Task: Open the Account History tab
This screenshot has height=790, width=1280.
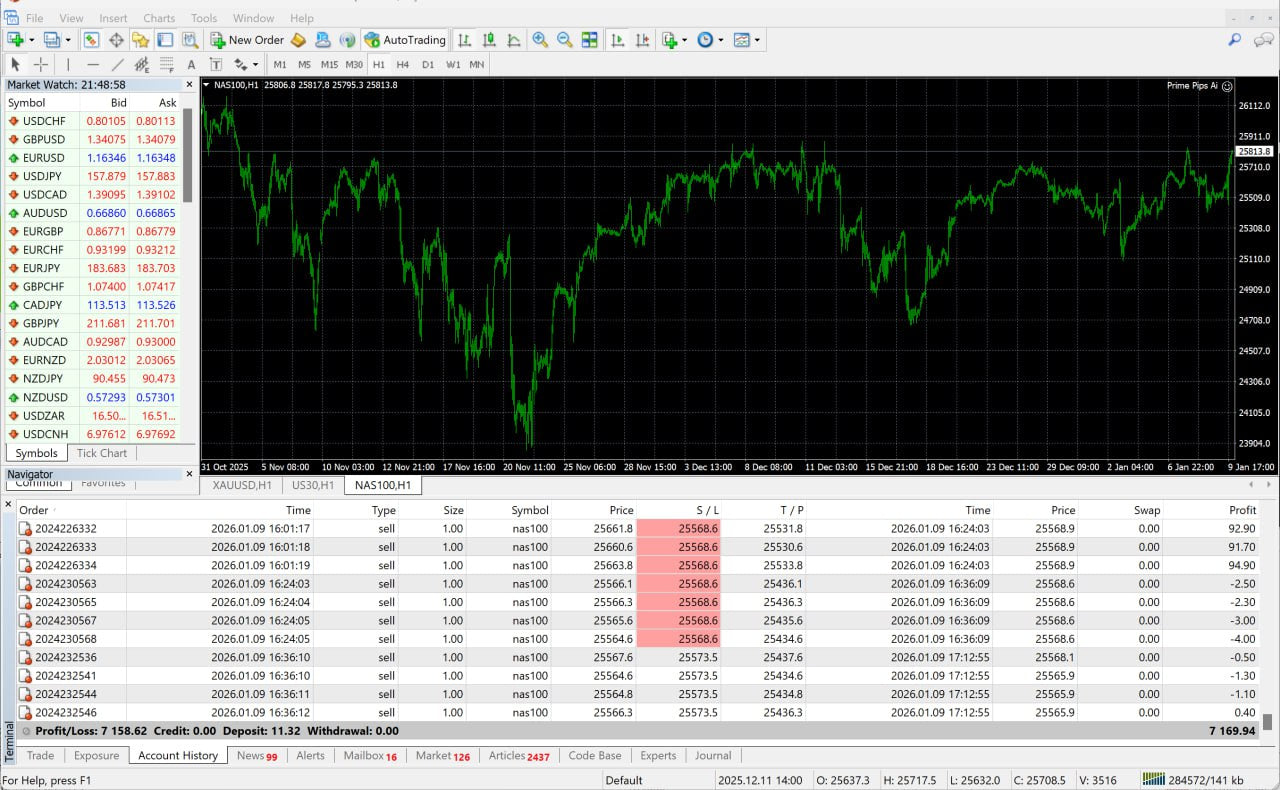Action: click(x=177, y=755)
